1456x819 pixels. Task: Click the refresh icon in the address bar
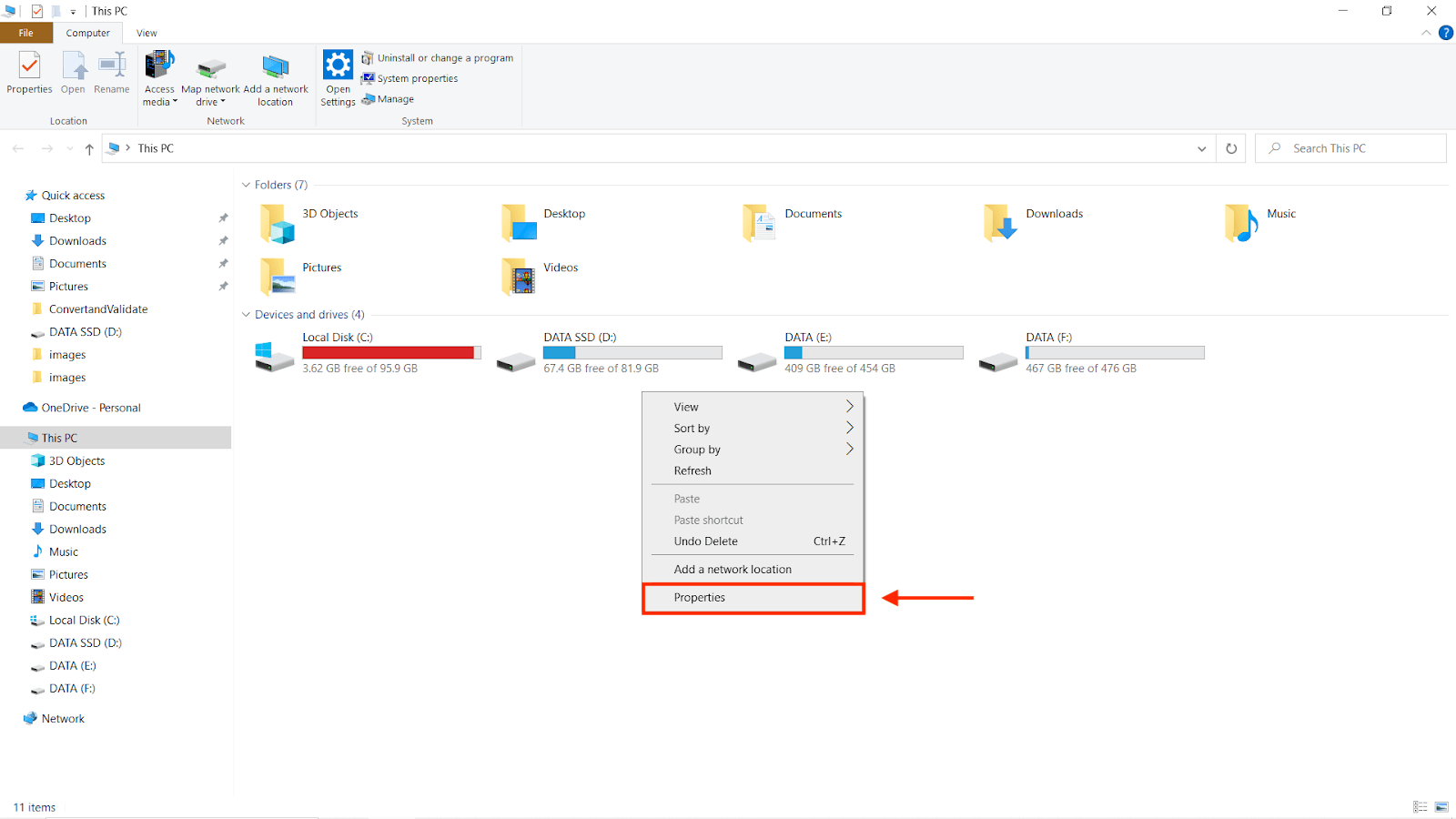coord(1230,147)
